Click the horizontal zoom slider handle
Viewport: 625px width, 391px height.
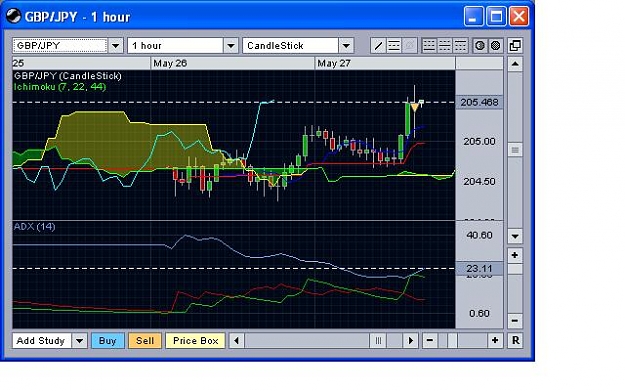[452, 341]
